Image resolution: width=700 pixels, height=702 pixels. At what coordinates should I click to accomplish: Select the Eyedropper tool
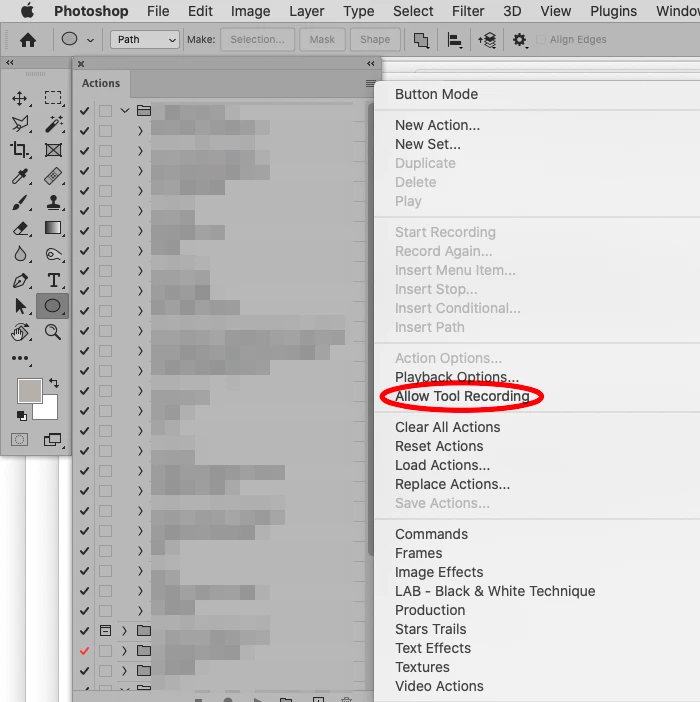tap(20, 176)
